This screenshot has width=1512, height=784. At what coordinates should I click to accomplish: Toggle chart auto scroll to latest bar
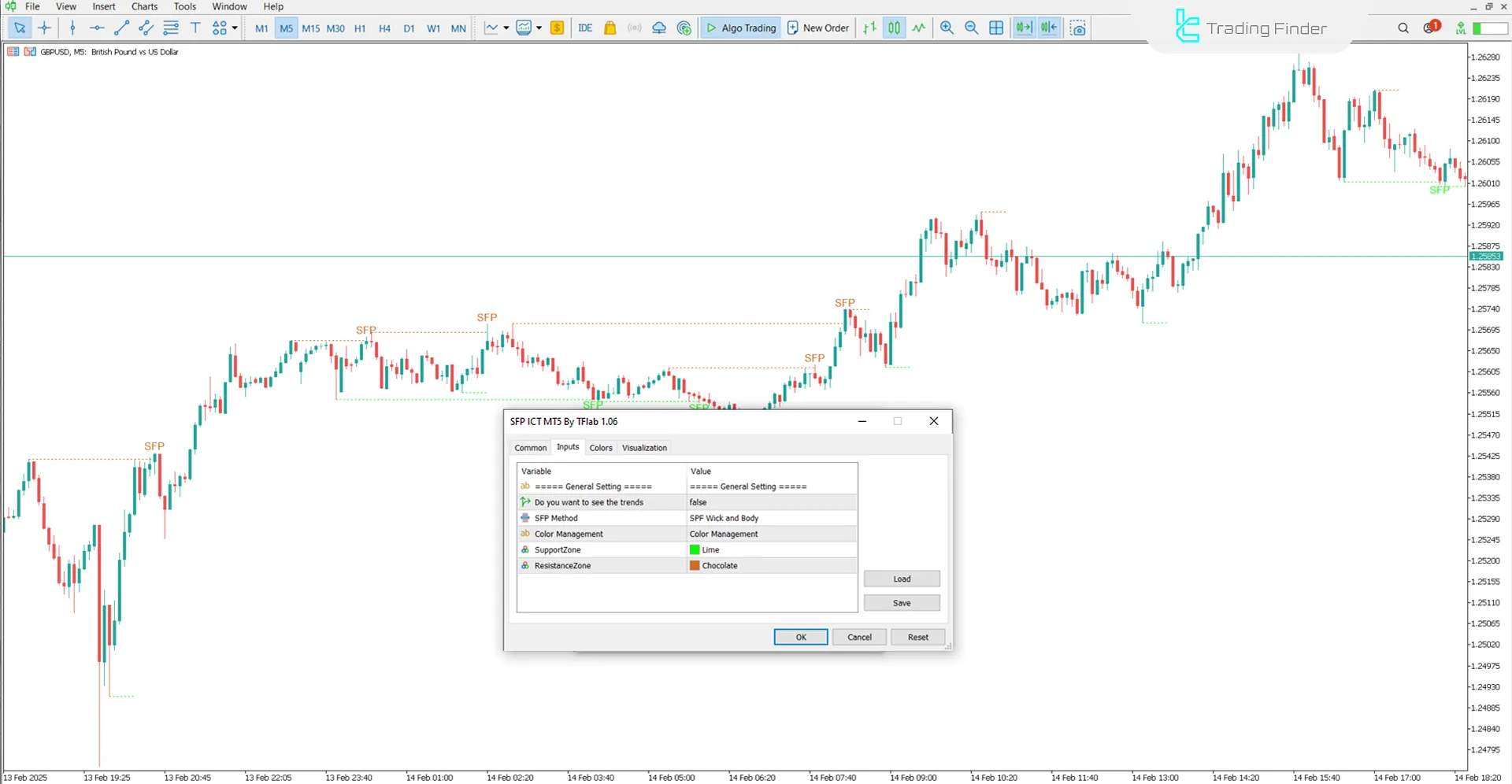(1023, 28)
